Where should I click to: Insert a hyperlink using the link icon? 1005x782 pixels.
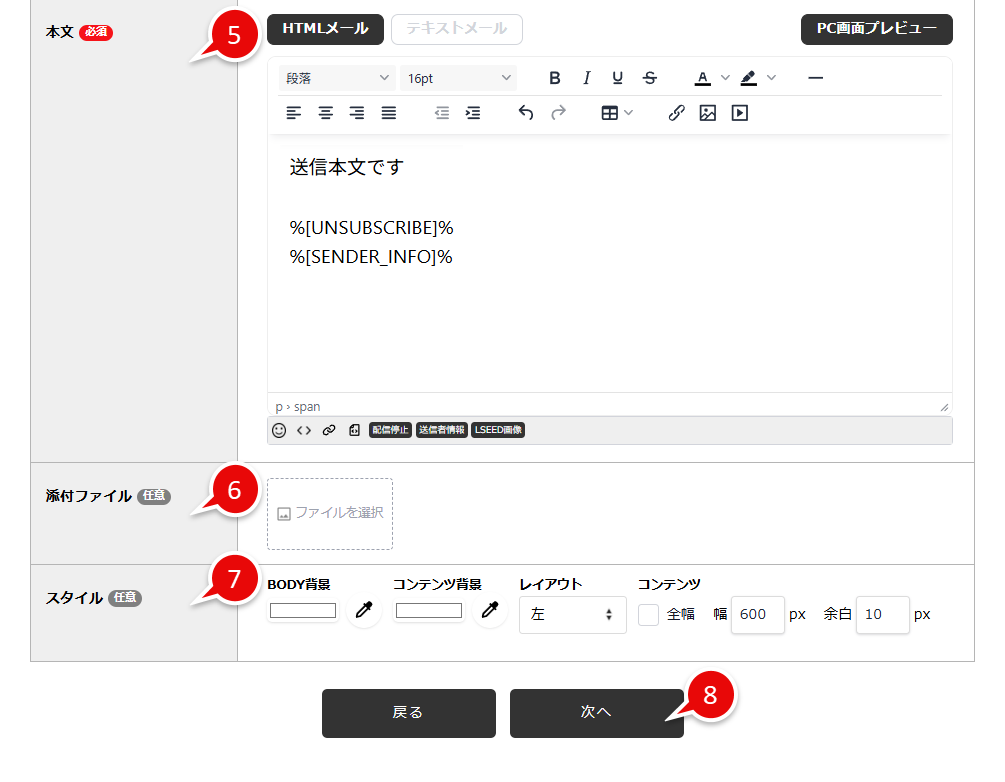[327, 430]
